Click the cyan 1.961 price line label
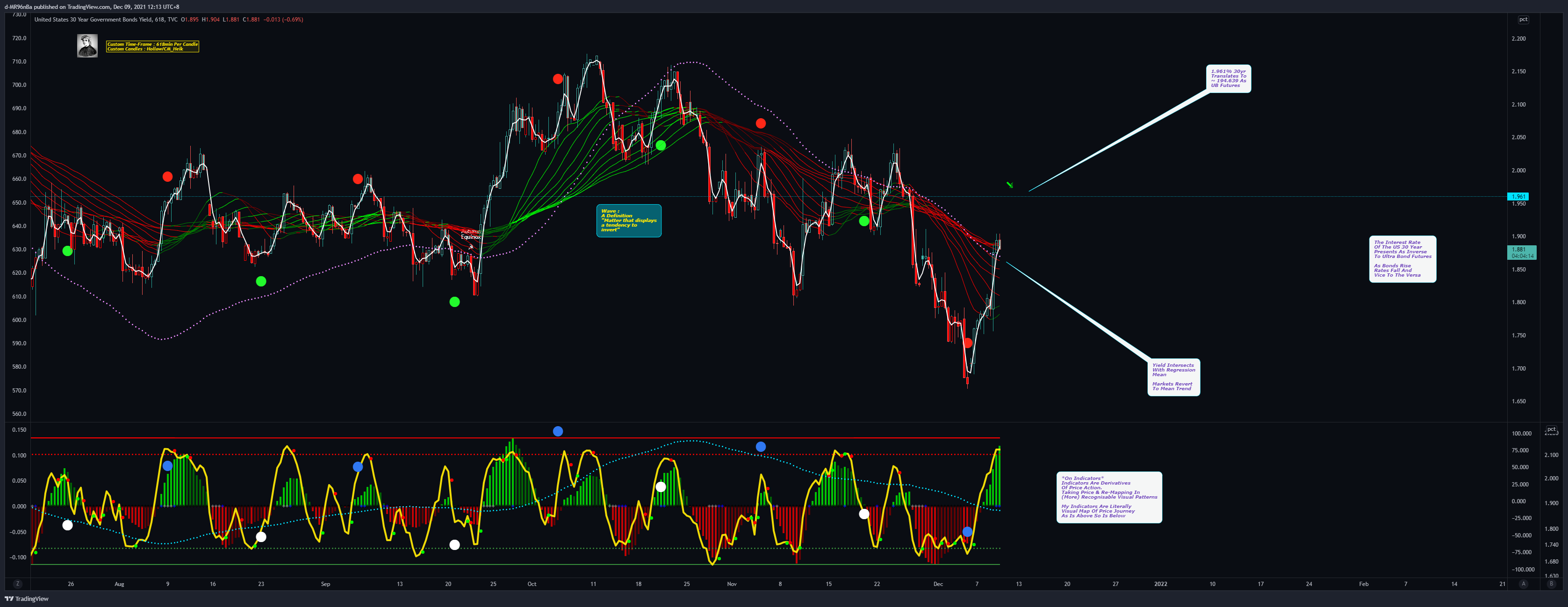Viewport: 1568px width, 607px height. (x=1518, y=196)
